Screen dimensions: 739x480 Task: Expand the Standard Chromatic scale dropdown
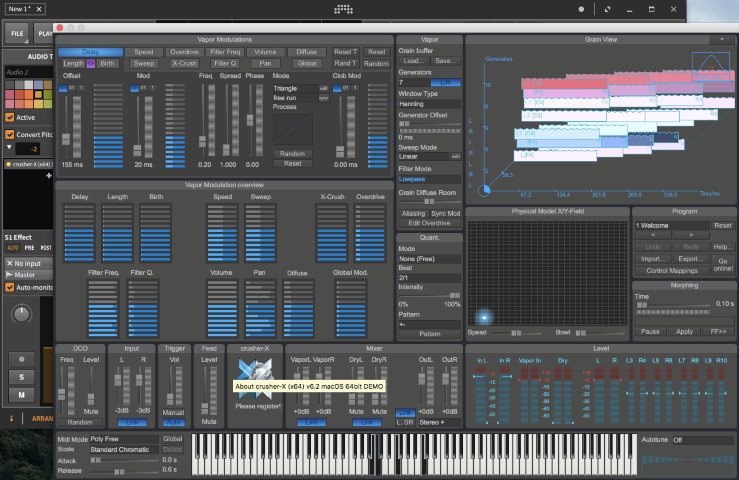pyautogui.click(x=124, y=450)
